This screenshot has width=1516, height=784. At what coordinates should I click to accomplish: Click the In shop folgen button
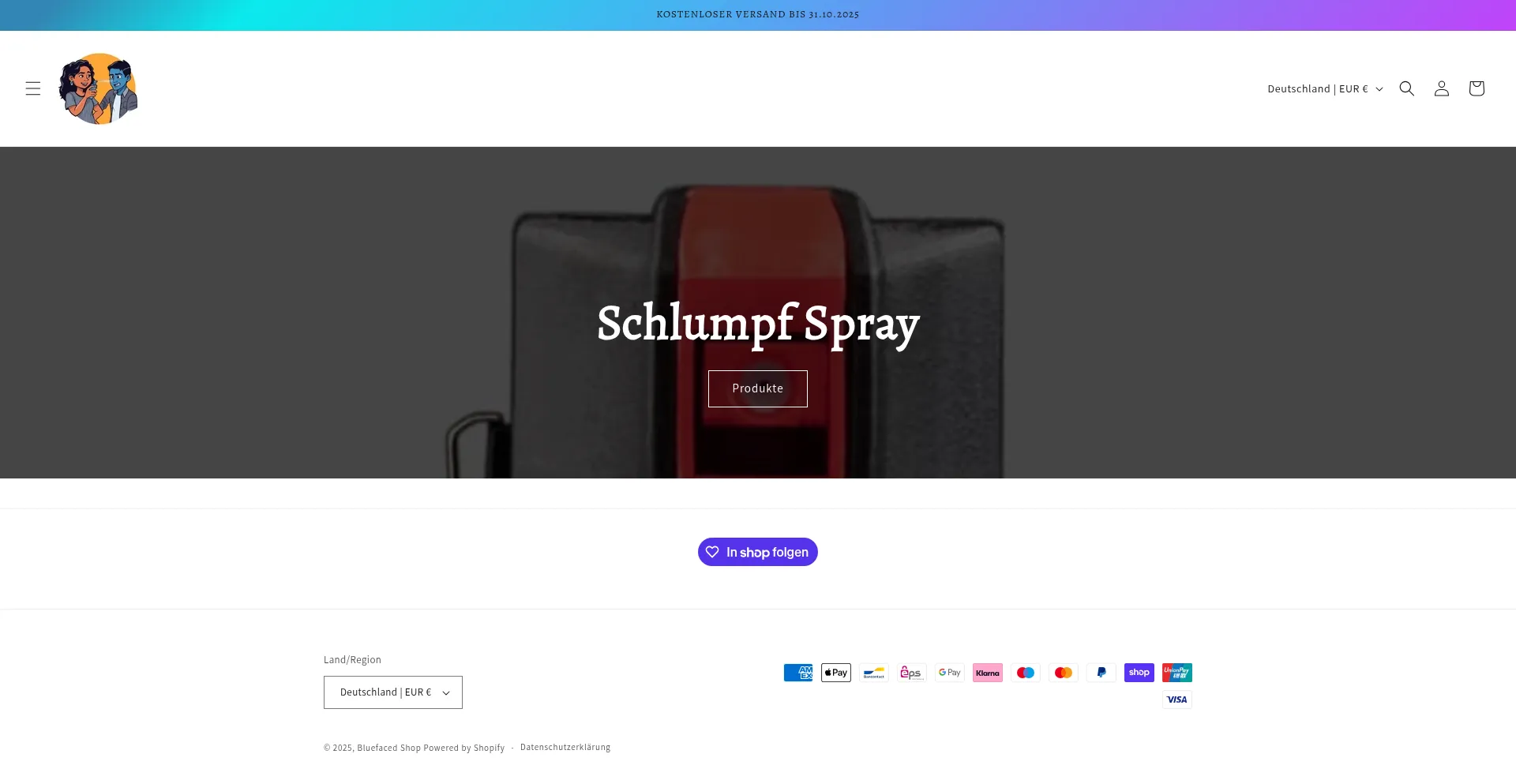(758, 552)
